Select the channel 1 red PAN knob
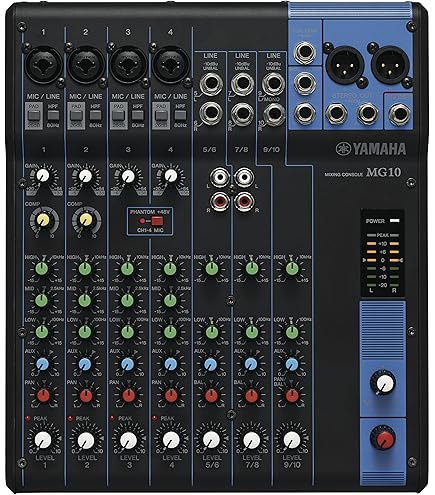435x495 pixels. 43,396
